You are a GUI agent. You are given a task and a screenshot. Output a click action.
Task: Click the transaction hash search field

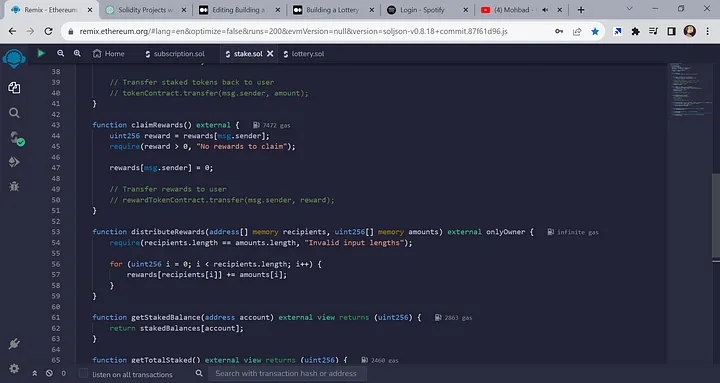click(x=288, y=373)
